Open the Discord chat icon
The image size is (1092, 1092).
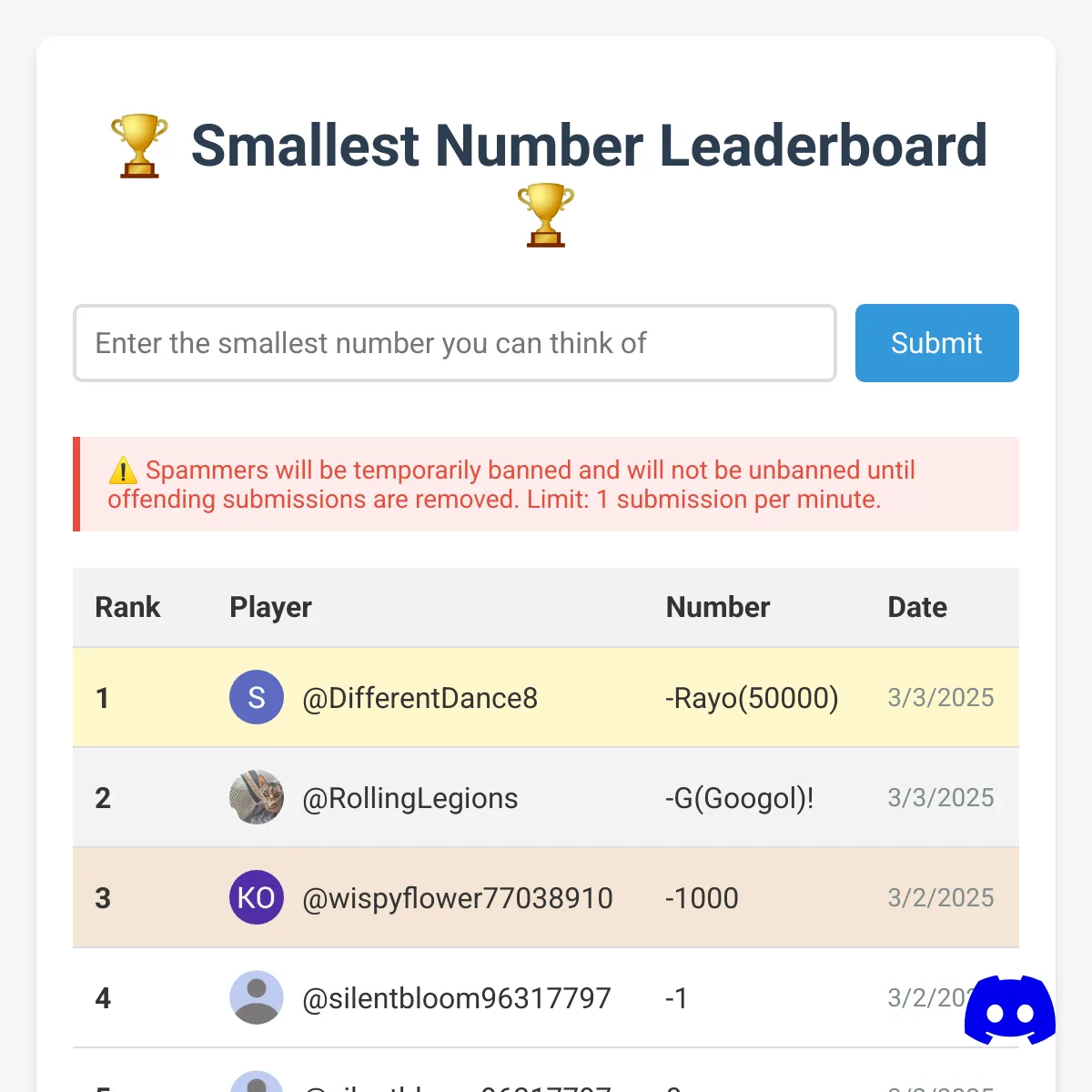click(1010, 1010)
